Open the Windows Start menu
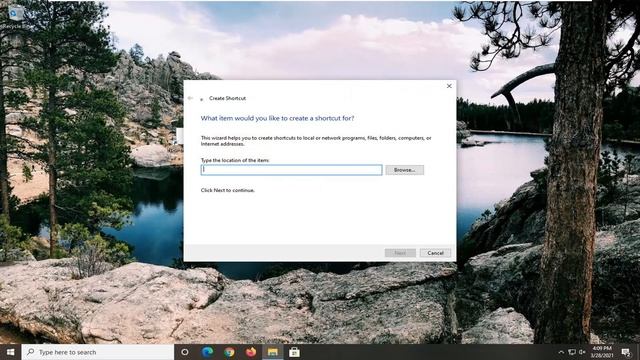This screenshot has width=640, height=360. 11,352
